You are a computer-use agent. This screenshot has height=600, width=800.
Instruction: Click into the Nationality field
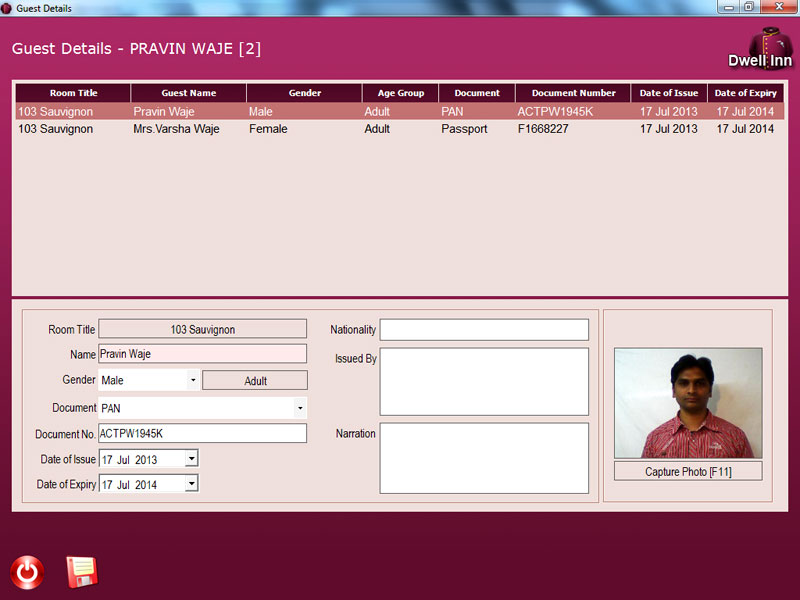coord(484,330)
